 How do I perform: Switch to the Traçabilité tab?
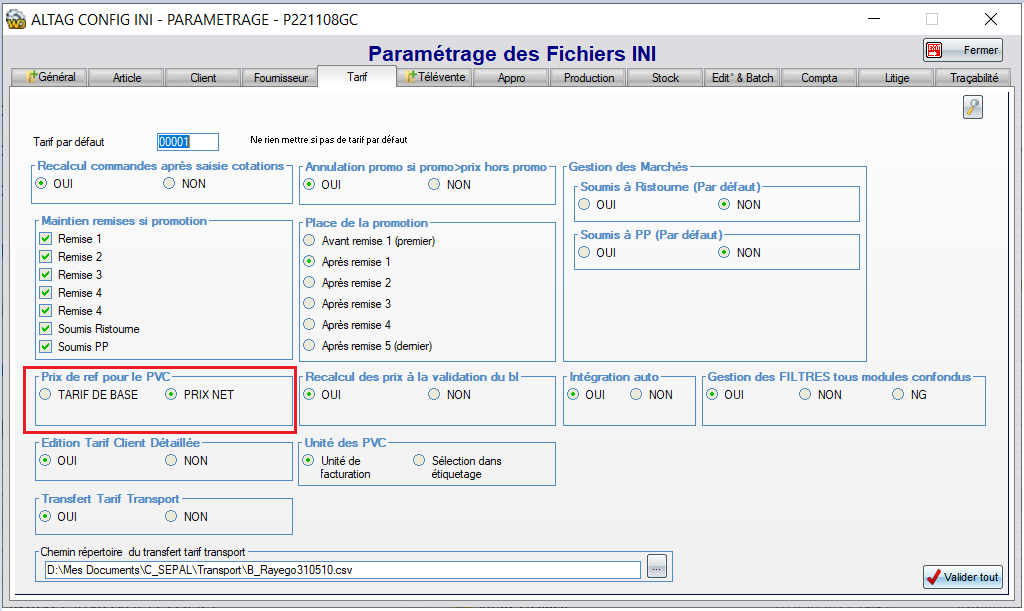[x=973, y=78]
